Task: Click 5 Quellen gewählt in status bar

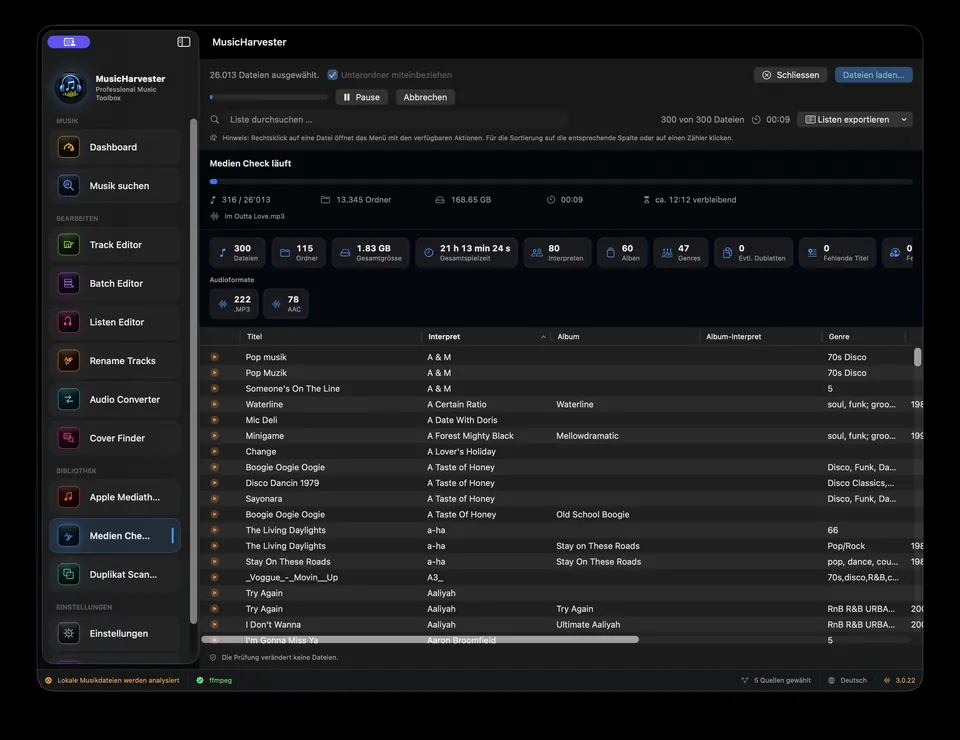Action: [776, 680]
